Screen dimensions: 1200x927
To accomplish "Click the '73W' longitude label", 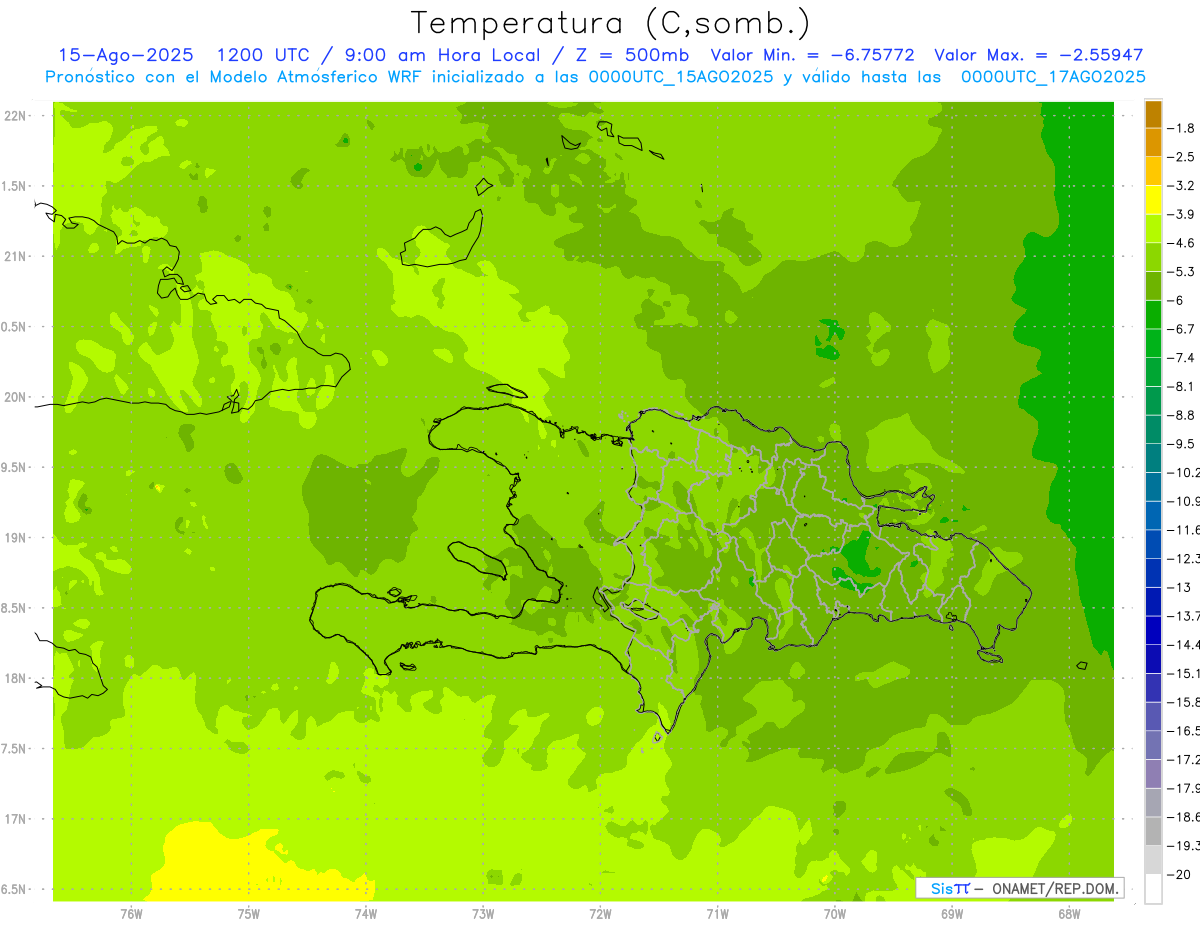I will pyautogui.click(x=483, y=914).
